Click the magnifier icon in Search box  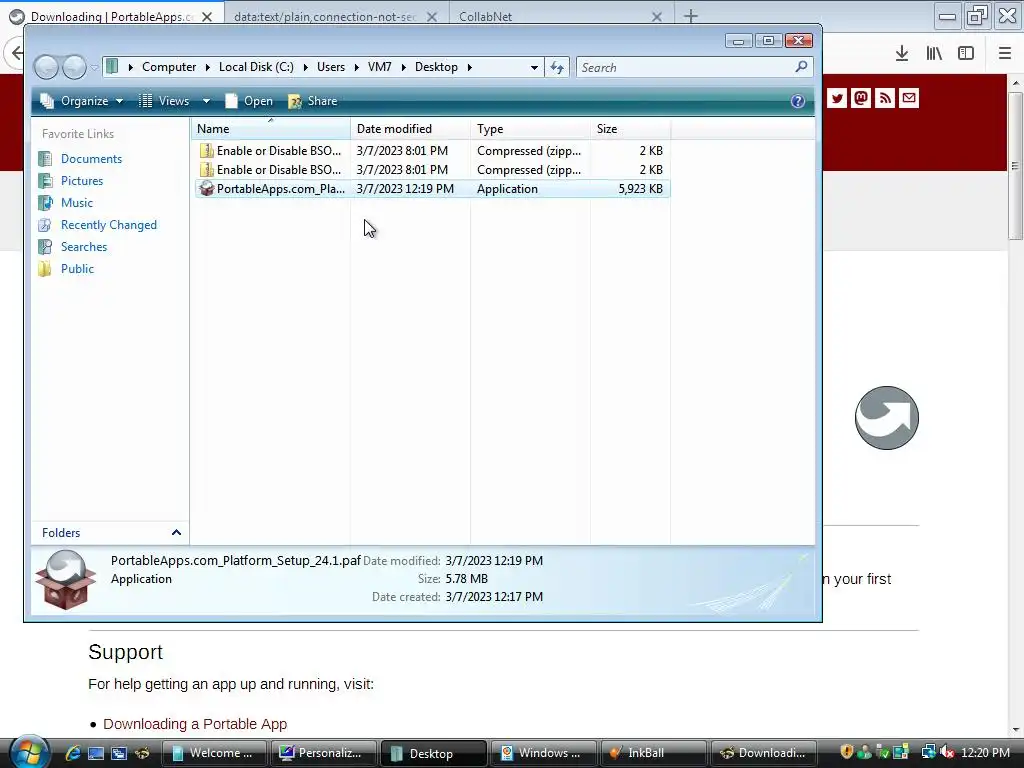coord(802,67)
